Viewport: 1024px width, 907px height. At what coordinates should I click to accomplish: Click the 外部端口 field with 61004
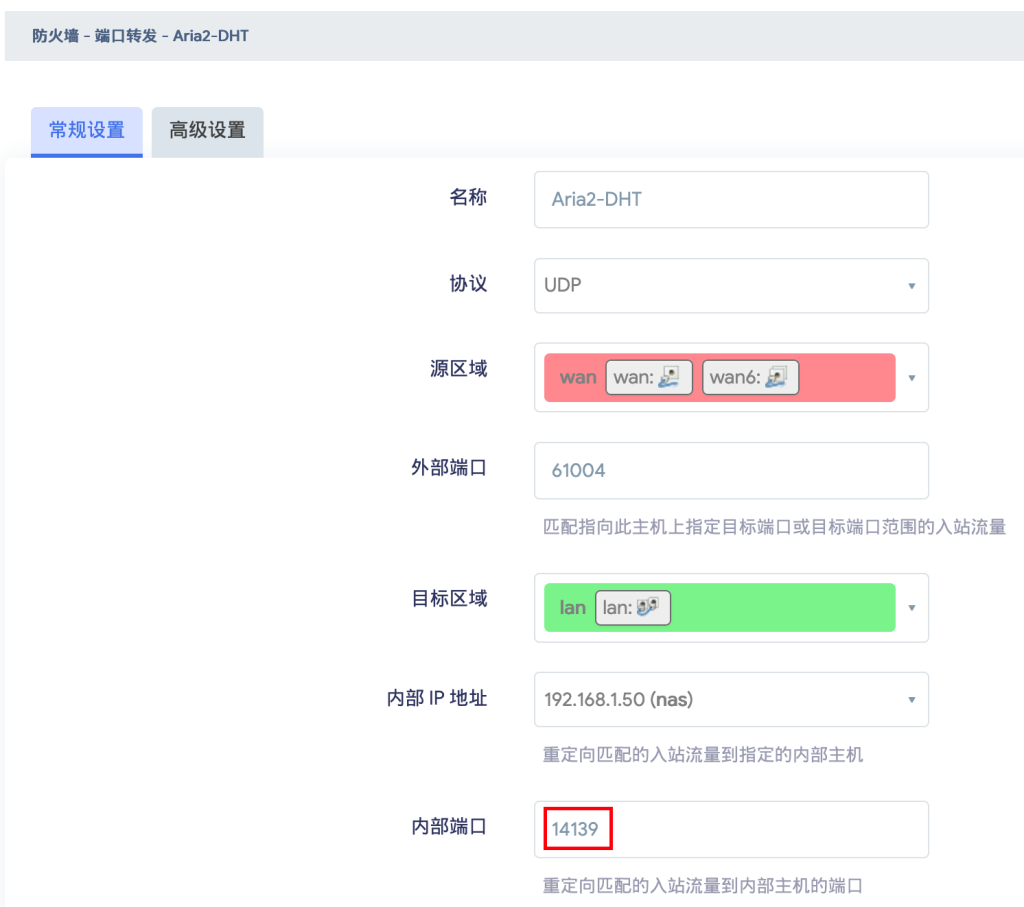(x=730, y=470)
